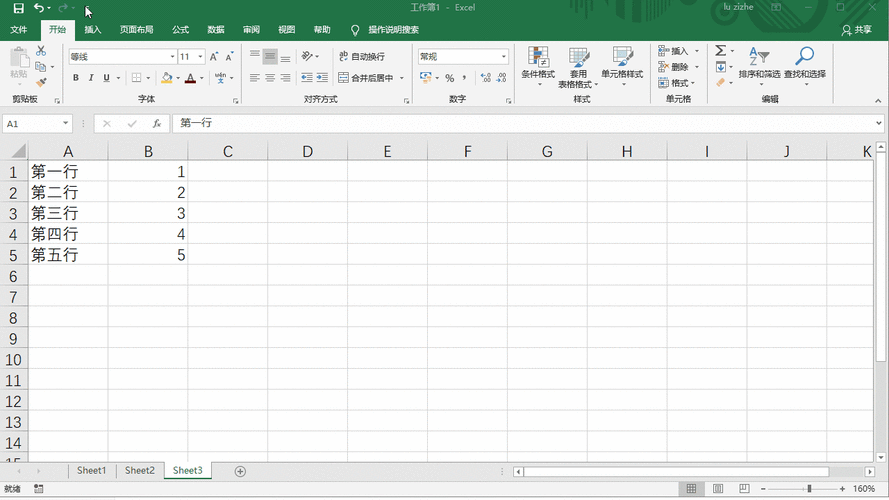889x500 pixels.
Task: Toggle center horizontal alignment
Action: tap(270, 78)
